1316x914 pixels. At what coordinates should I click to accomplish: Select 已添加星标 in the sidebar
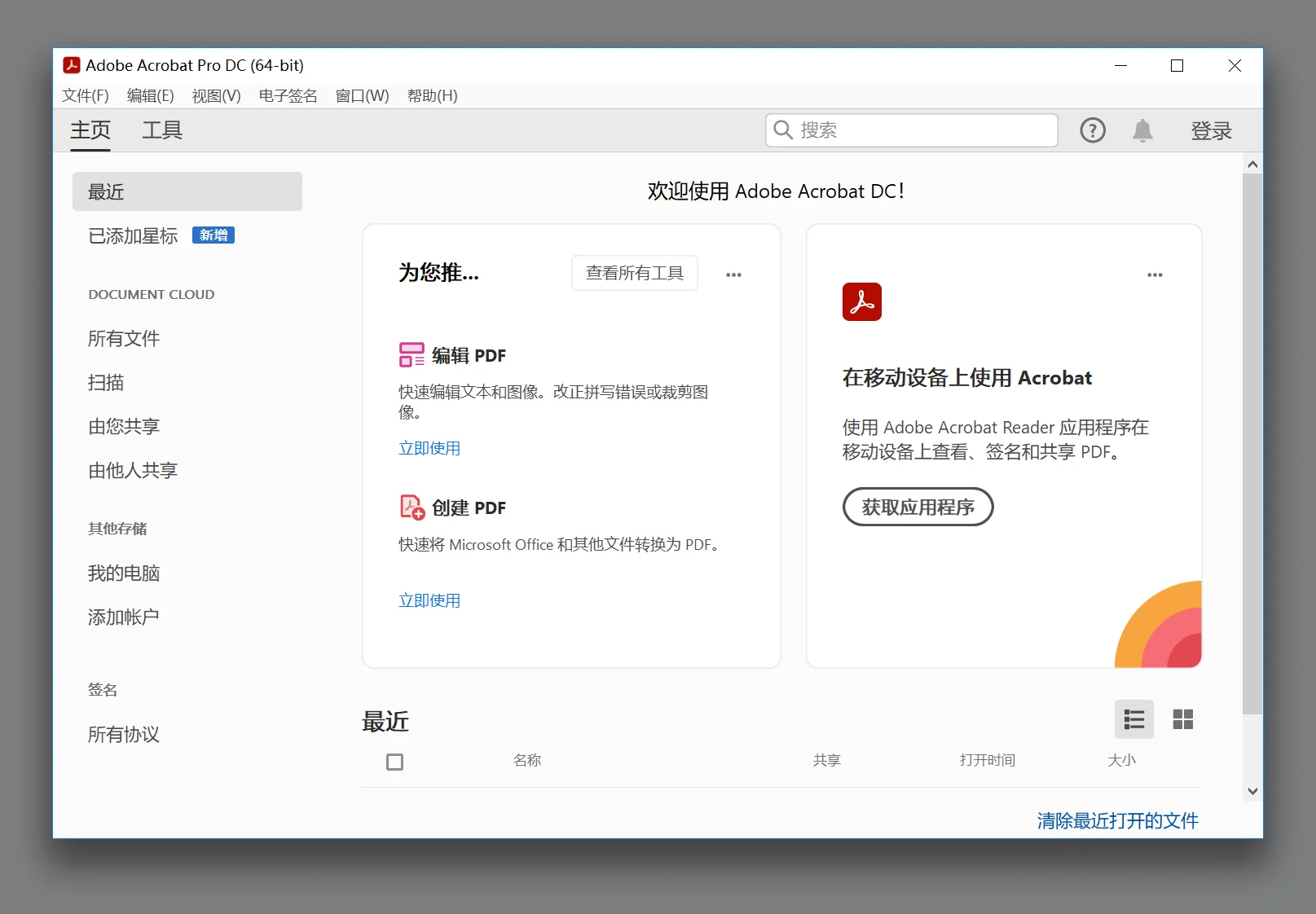coord(133,236)
